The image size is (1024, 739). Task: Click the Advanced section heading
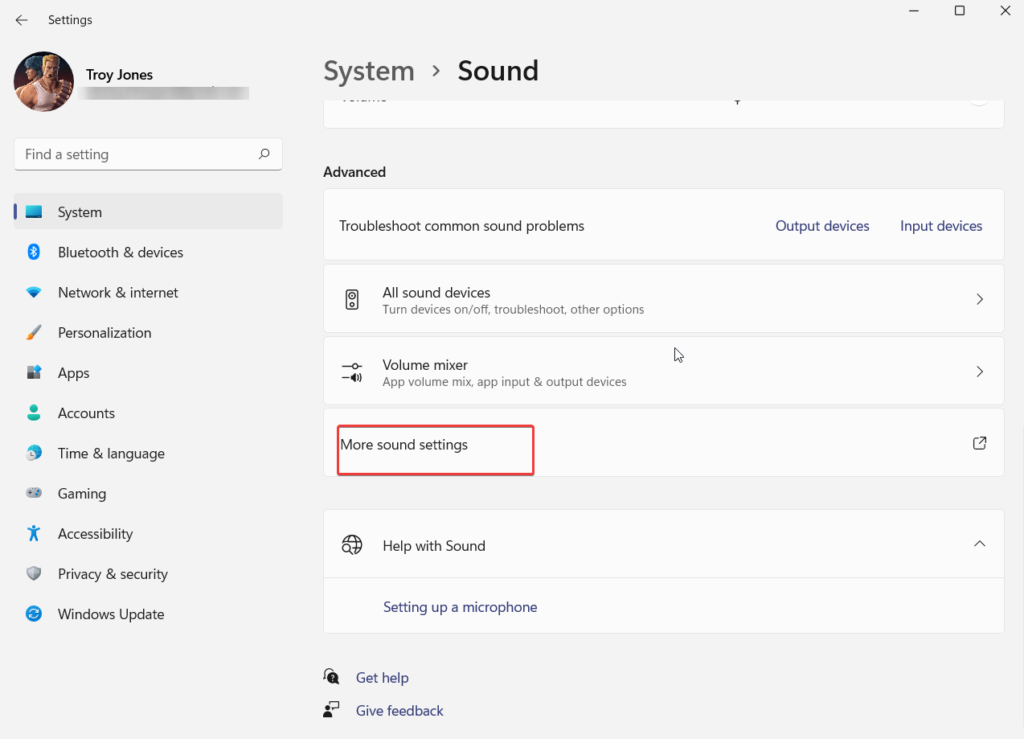(x=355, y=172)
